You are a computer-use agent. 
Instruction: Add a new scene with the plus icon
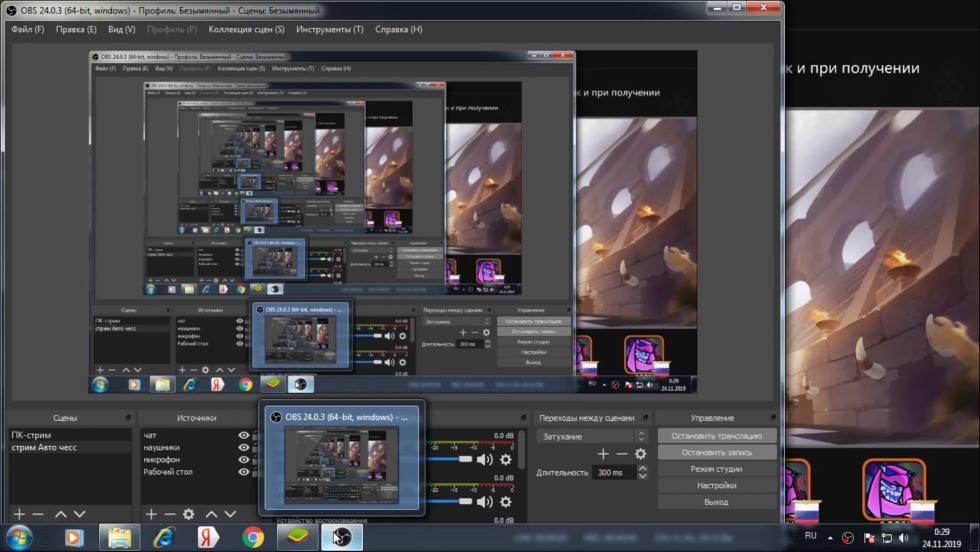19,514
